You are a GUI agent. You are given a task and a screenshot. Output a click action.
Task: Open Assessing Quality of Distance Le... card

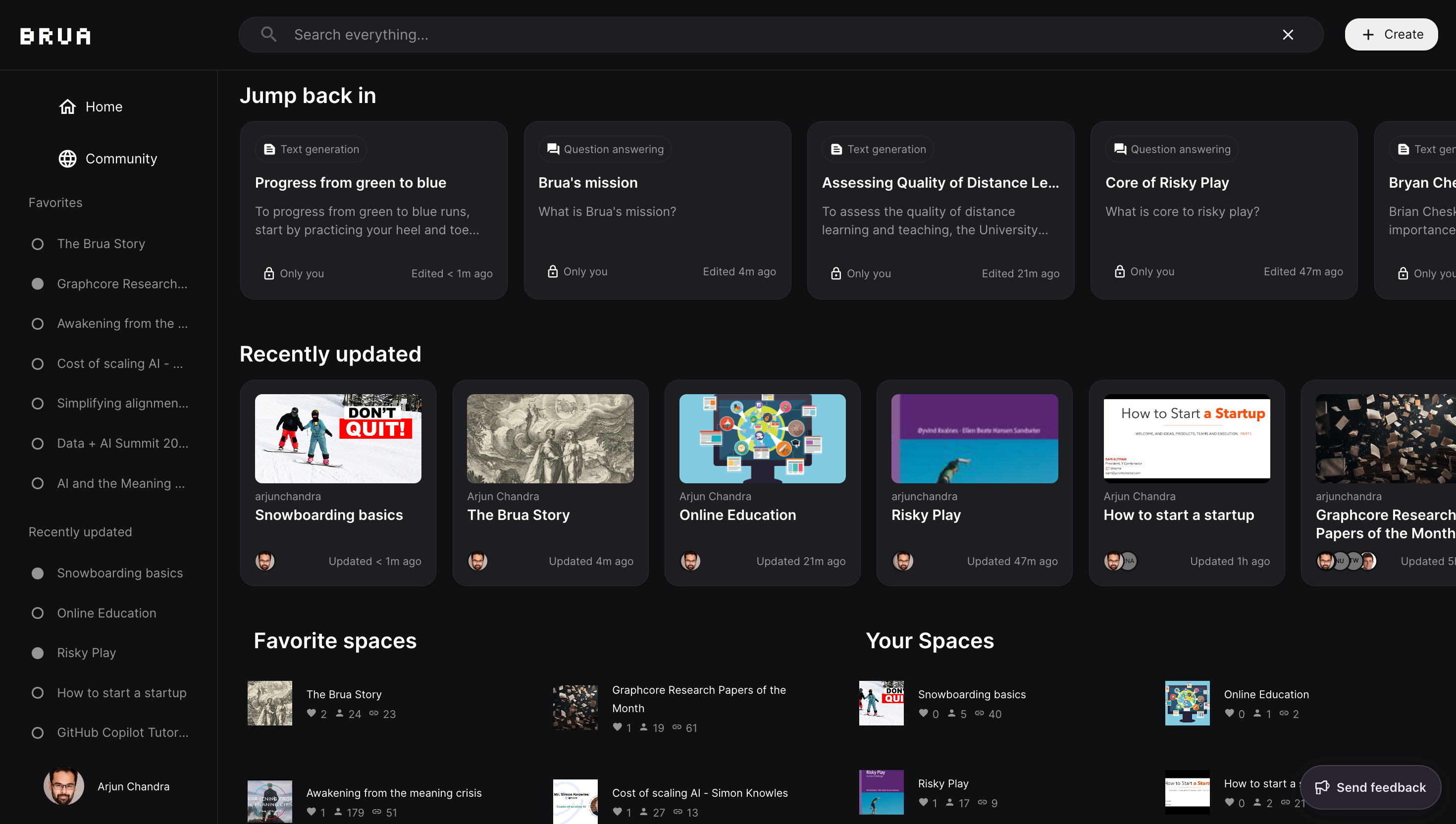click(940, 210)
